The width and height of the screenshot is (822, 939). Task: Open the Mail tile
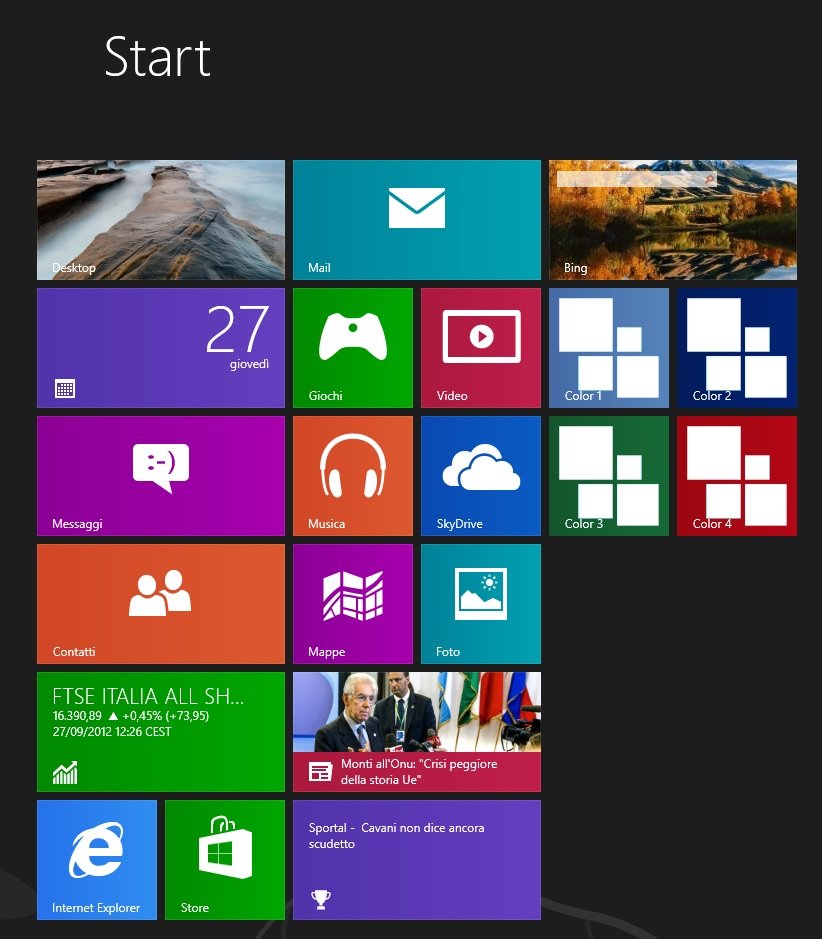[416, 220]
